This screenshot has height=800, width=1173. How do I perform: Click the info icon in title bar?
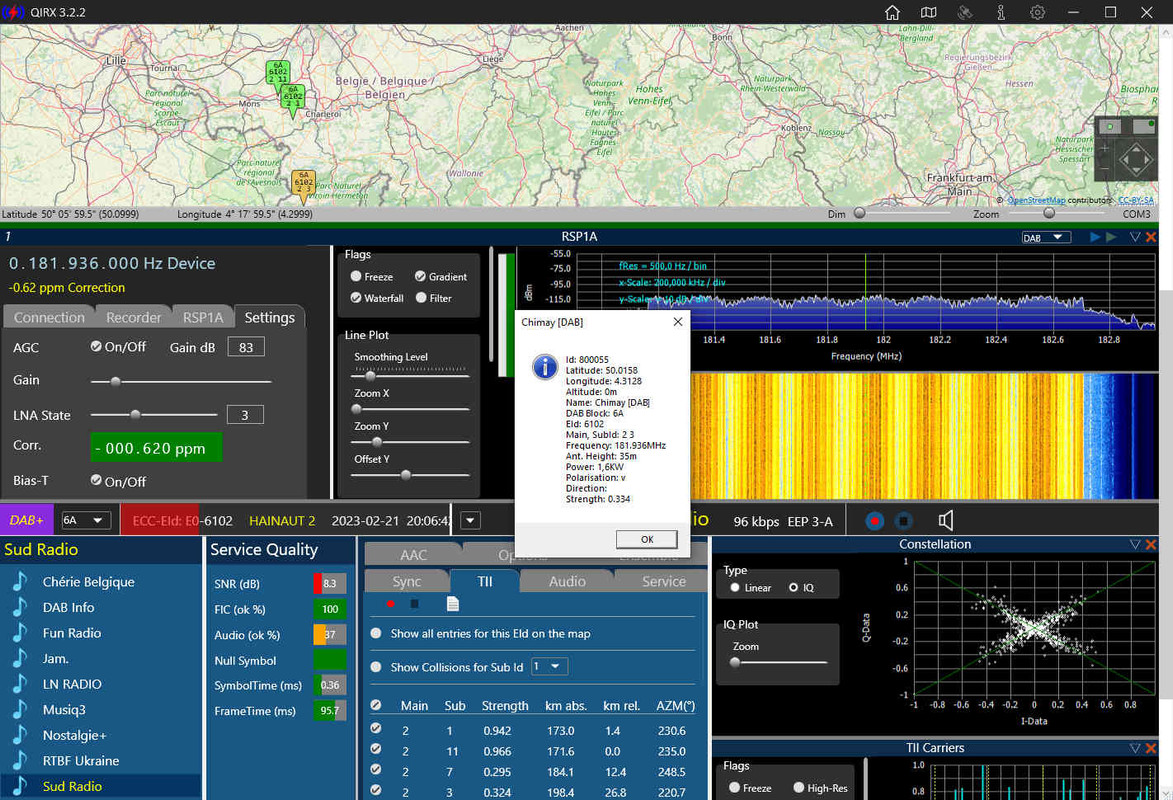[1001, 13]
